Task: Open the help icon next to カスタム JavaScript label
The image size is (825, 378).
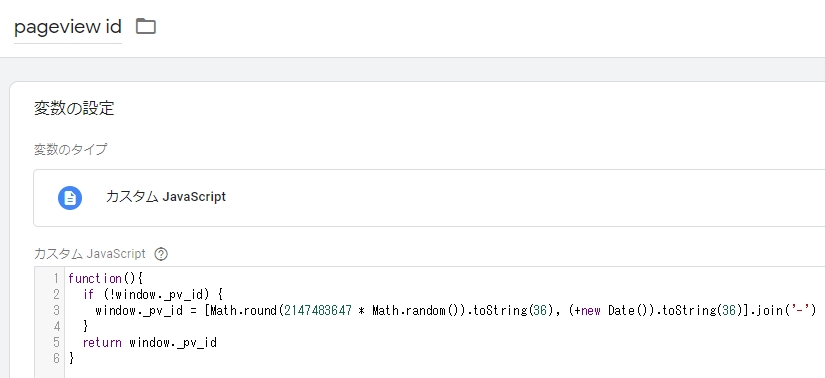Action: click(161, 254)
